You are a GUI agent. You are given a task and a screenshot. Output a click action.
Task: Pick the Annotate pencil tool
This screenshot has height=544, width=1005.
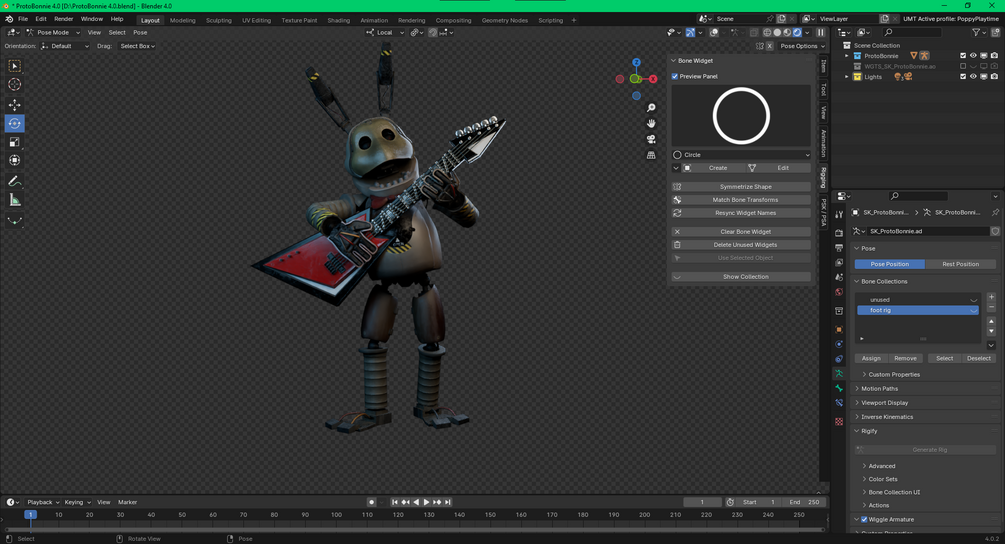pyautogui.click(x=14, y=181)
